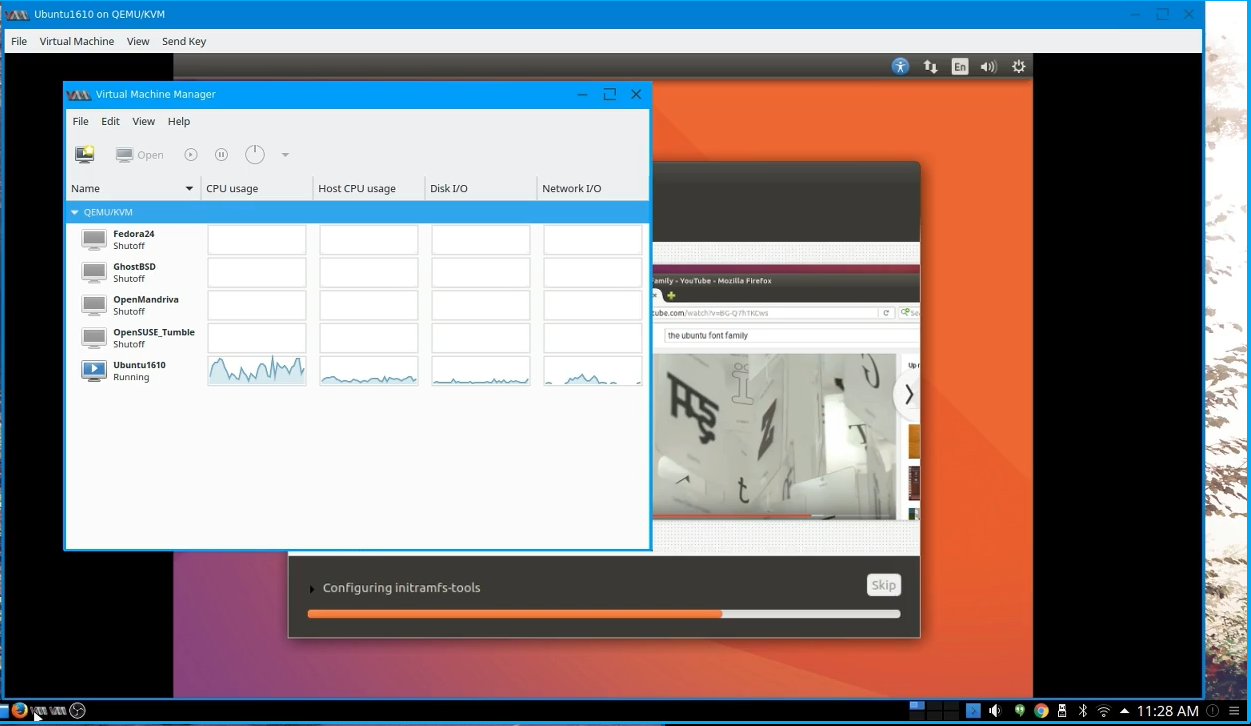The height and width of the screenshot is (726, 1251).
Task: Open Wi-Fi network tray icon
Action: 1103,711
